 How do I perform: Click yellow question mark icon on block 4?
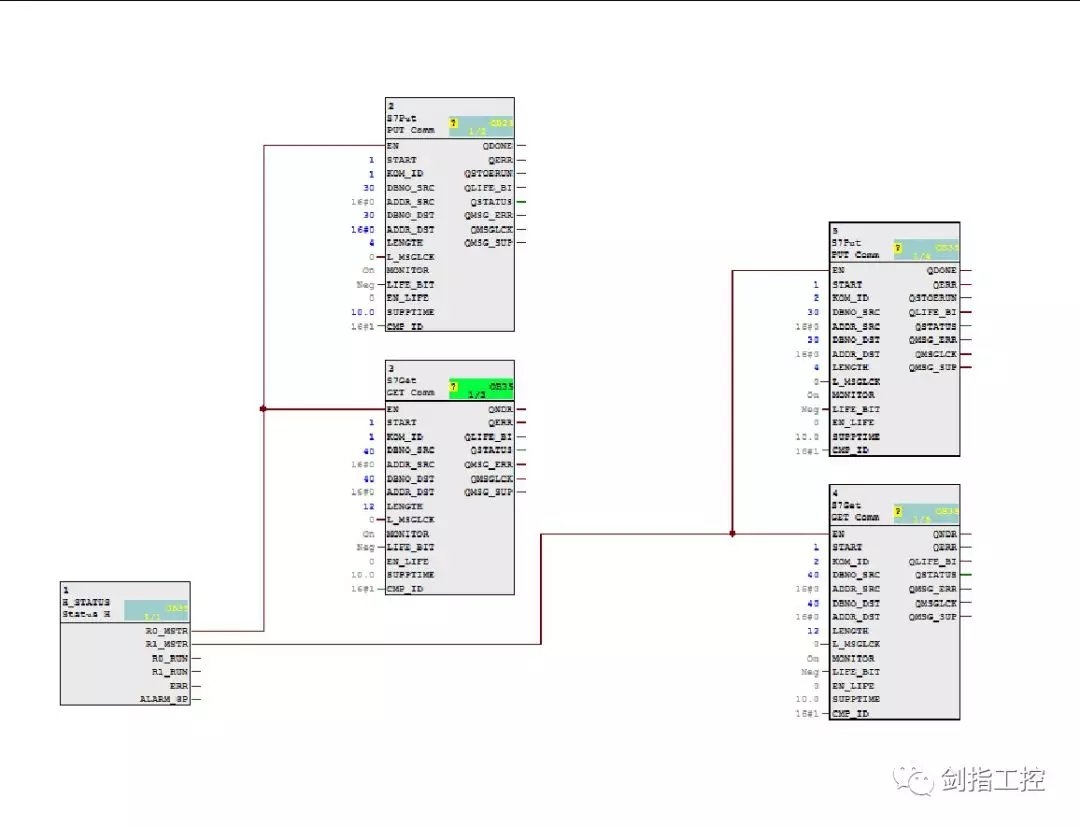point(899,512)
